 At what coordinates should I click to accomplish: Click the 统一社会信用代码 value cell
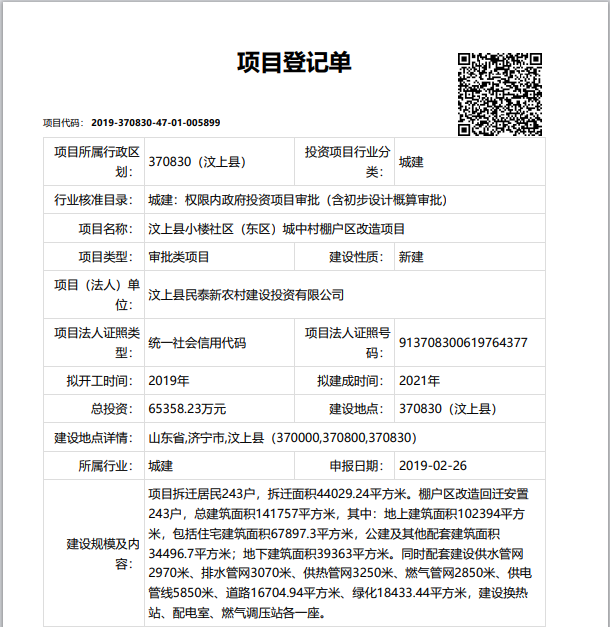click(x=197, y=342)
